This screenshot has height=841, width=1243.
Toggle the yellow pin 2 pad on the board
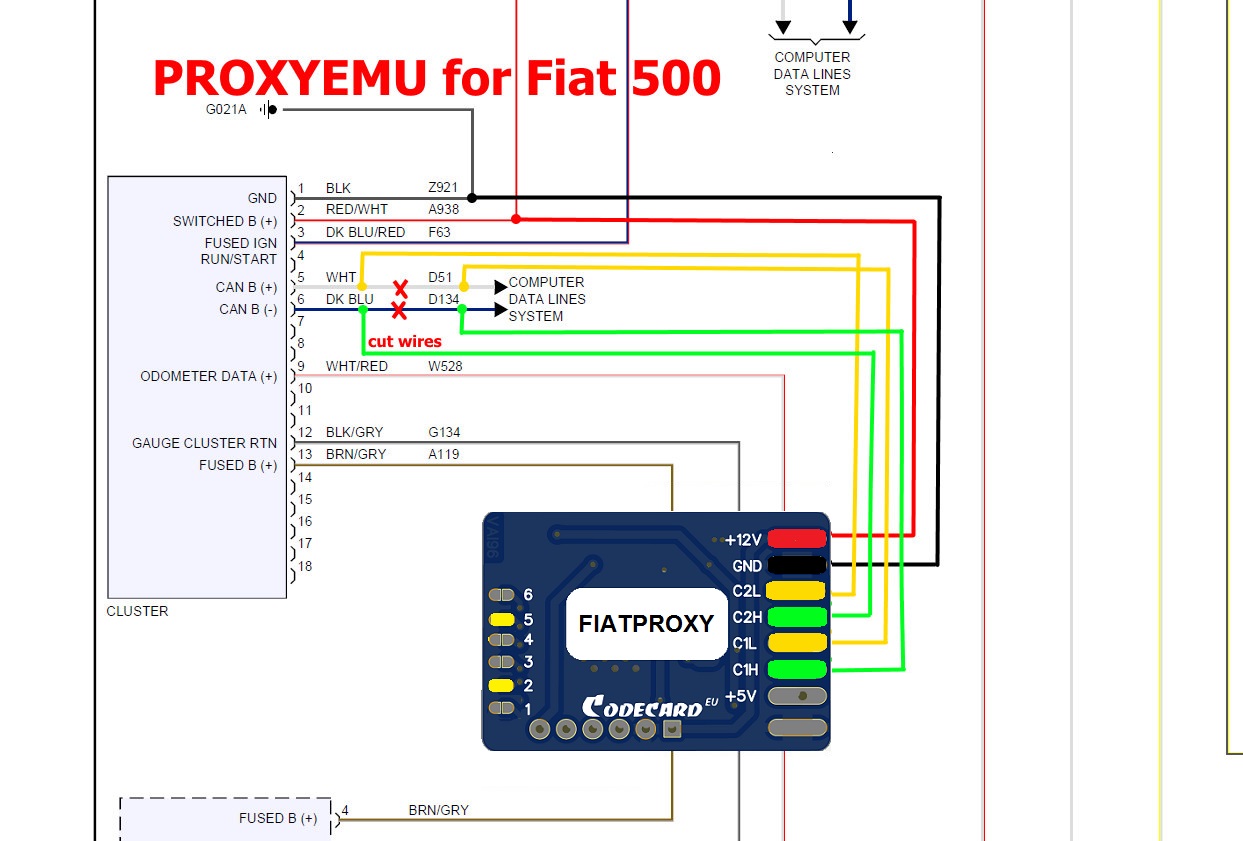coord(503,685)
